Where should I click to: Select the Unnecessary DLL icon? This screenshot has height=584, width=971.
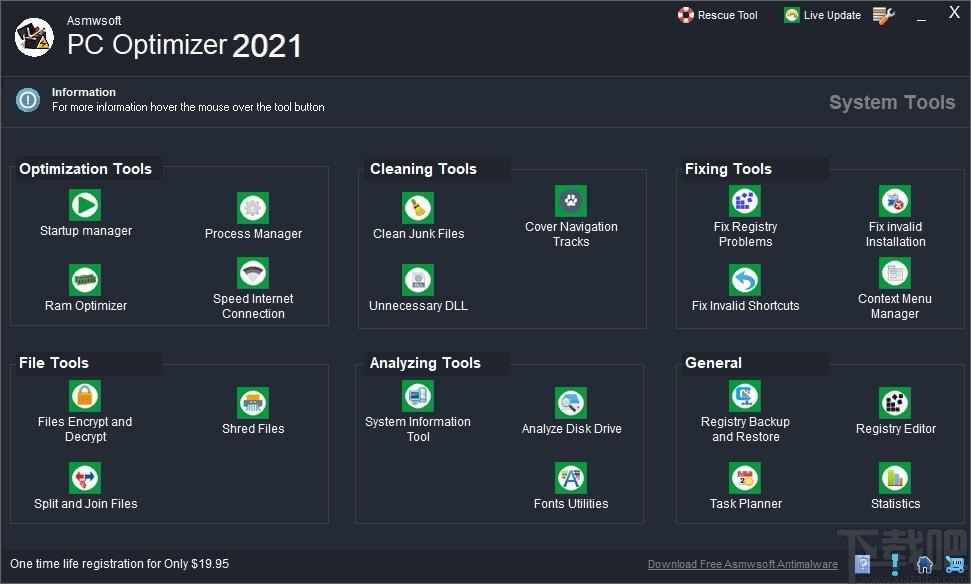[418, 280]
